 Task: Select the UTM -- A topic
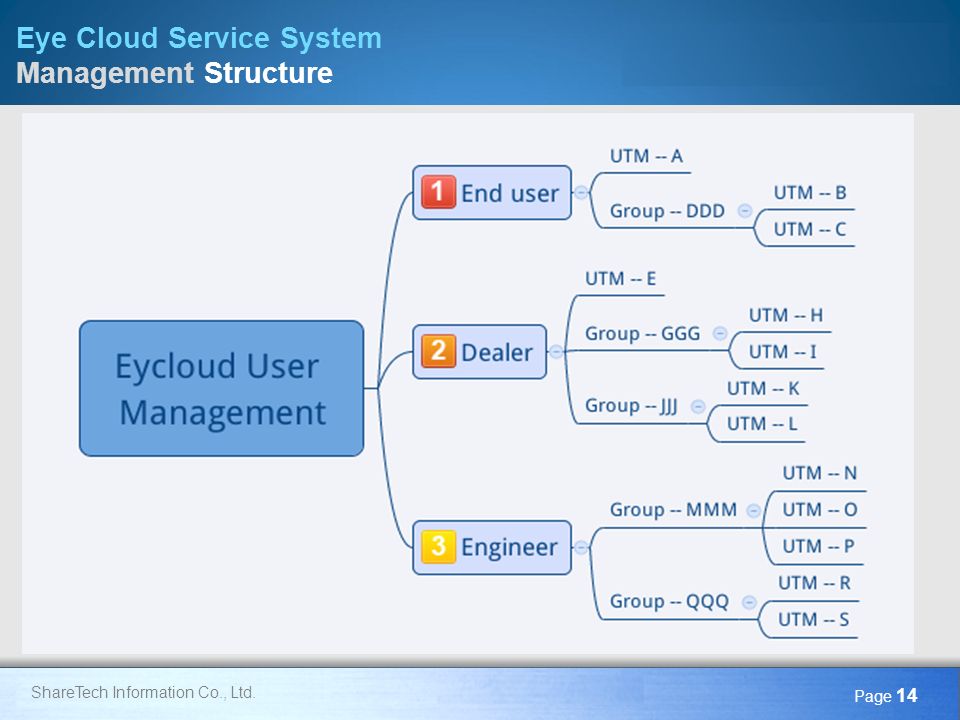[x=646, y=156]
